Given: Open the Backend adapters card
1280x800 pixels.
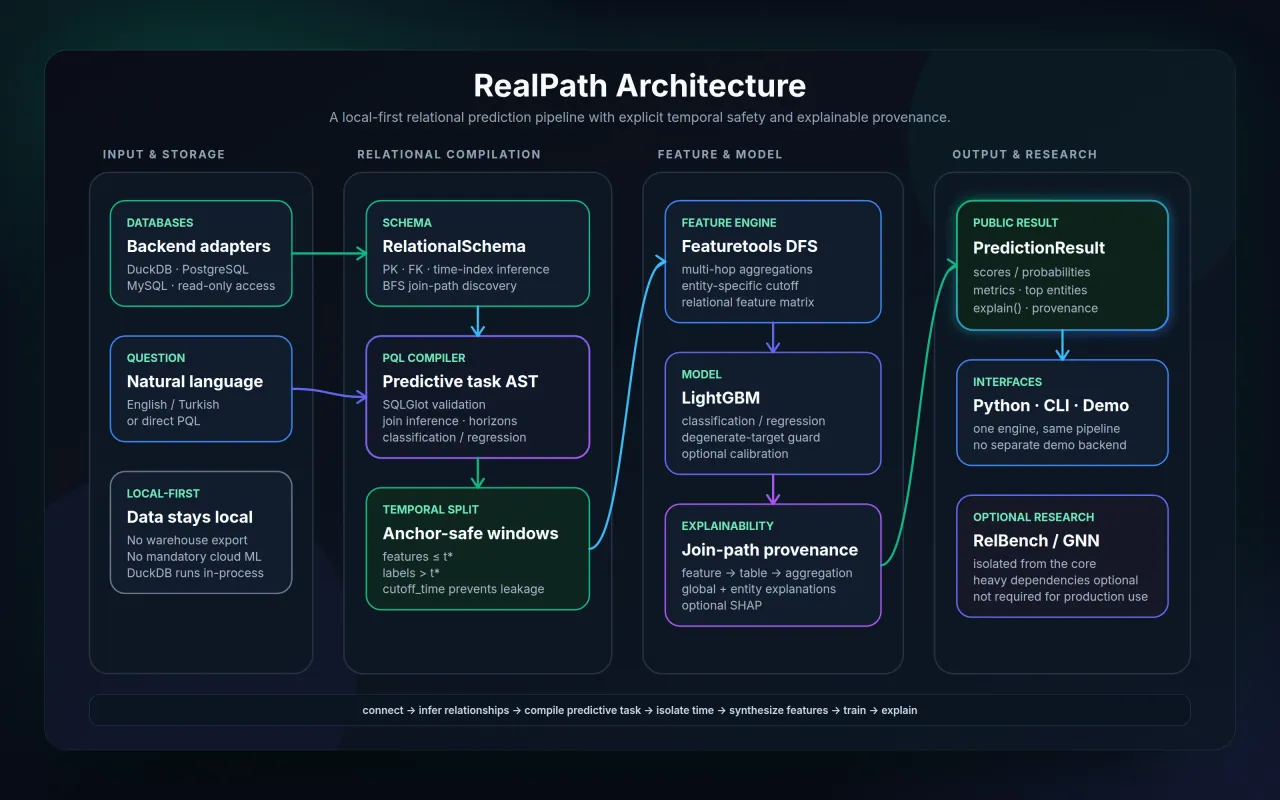Looking at the screenshot, I should point(201,253).
